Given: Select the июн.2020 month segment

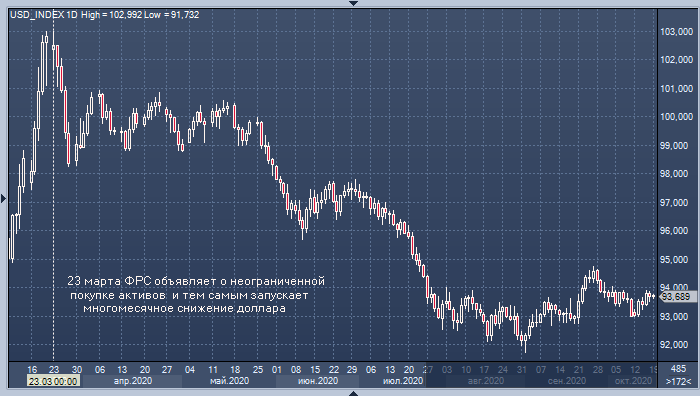Looking at the screenshot, I should click(x=317, y=381).
